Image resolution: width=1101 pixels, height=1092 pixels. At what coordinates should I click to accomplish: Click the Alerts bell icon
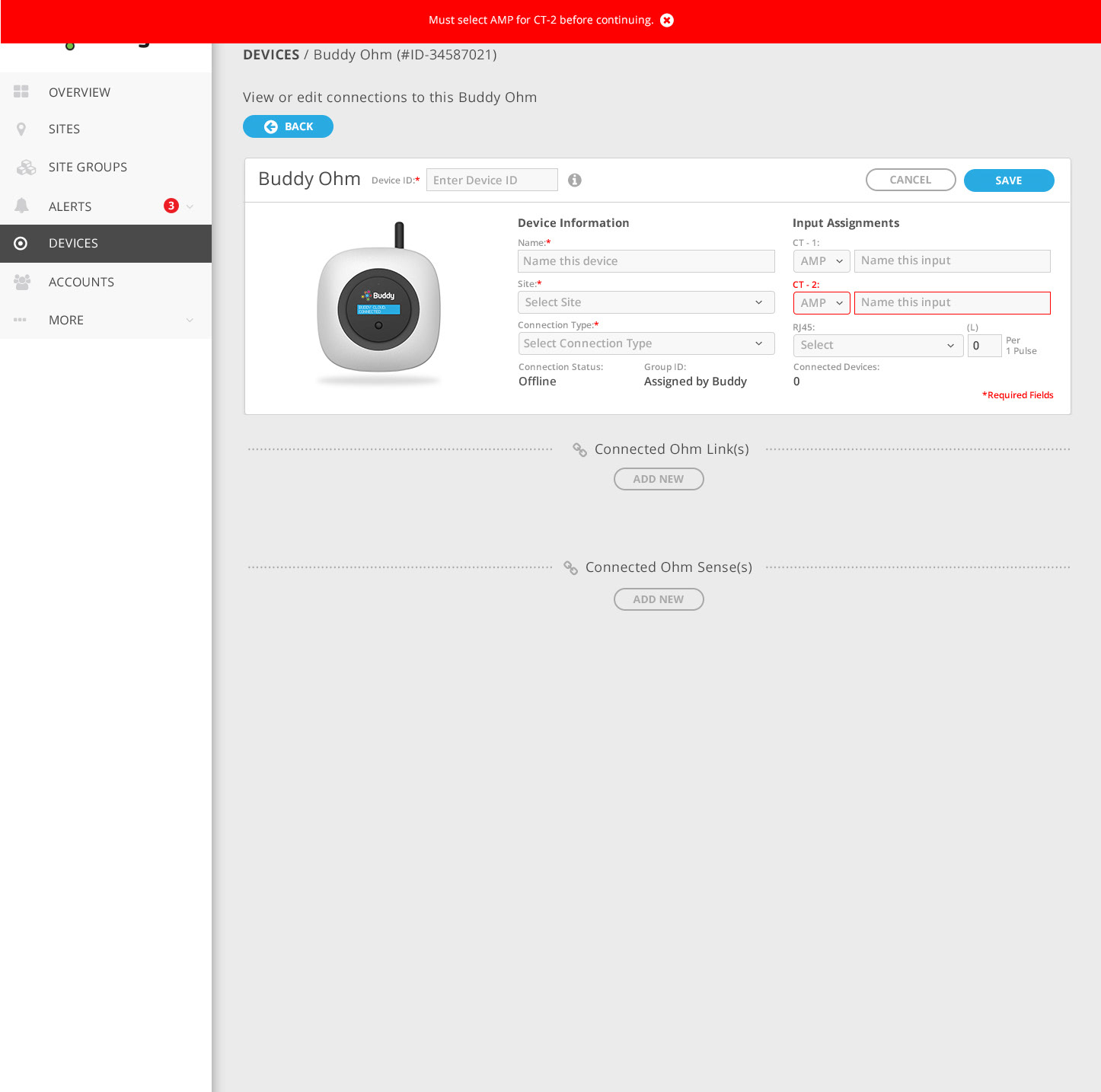[22, 206]
